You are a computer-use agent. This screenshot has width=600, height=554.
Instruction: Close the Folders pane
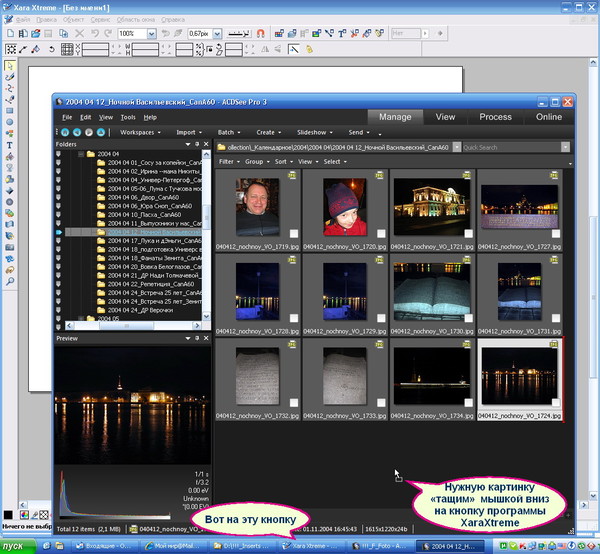206,144
